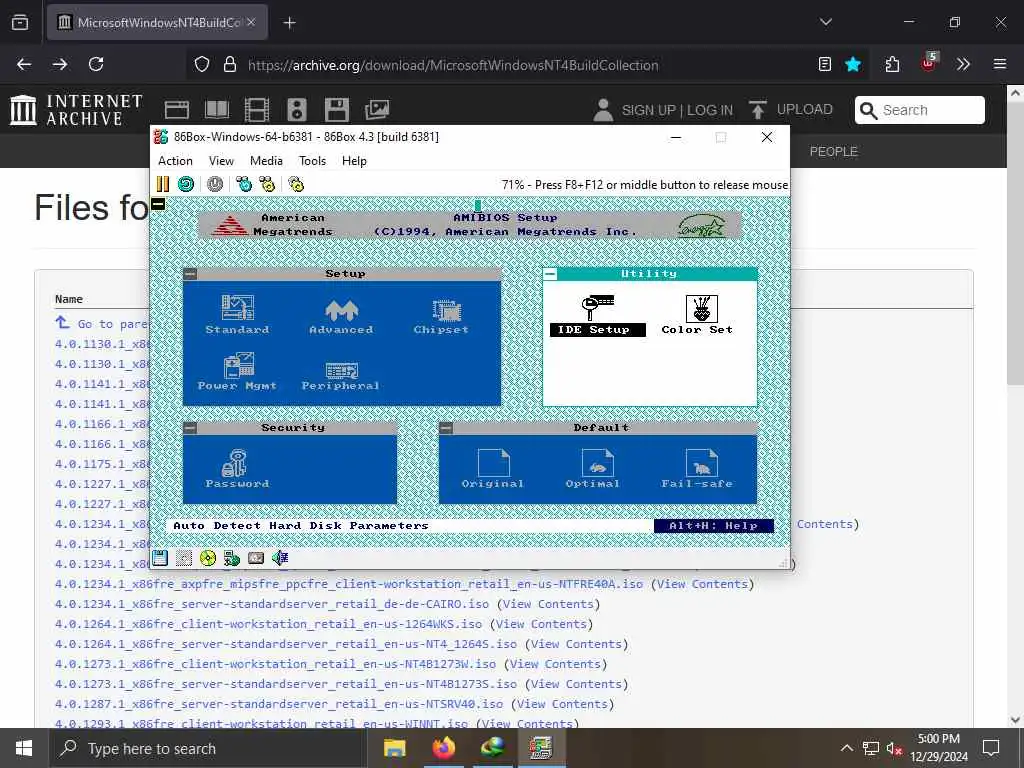Screen dimensions: 1024x768
Task: List all tabs dropdown in Firefox
Action: pos(825,22)
